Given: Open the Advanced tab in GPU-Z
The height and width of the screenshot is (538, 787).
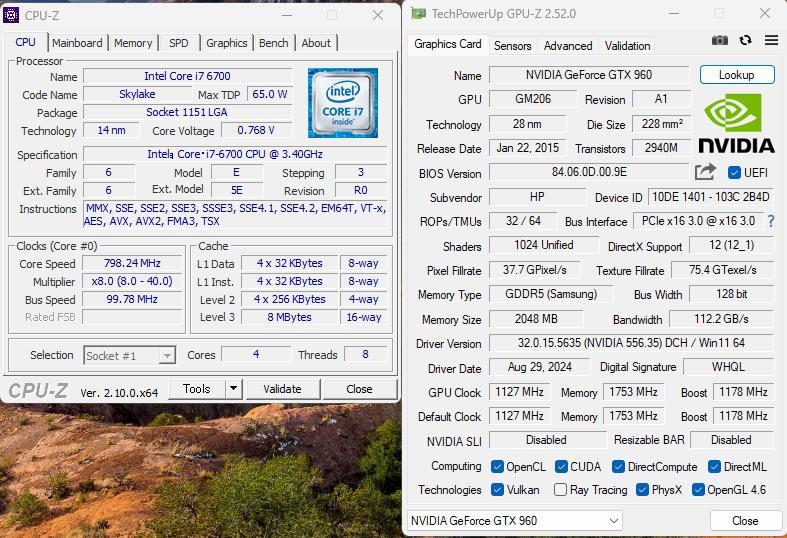Looking at the screenshot, I should 568,46.
